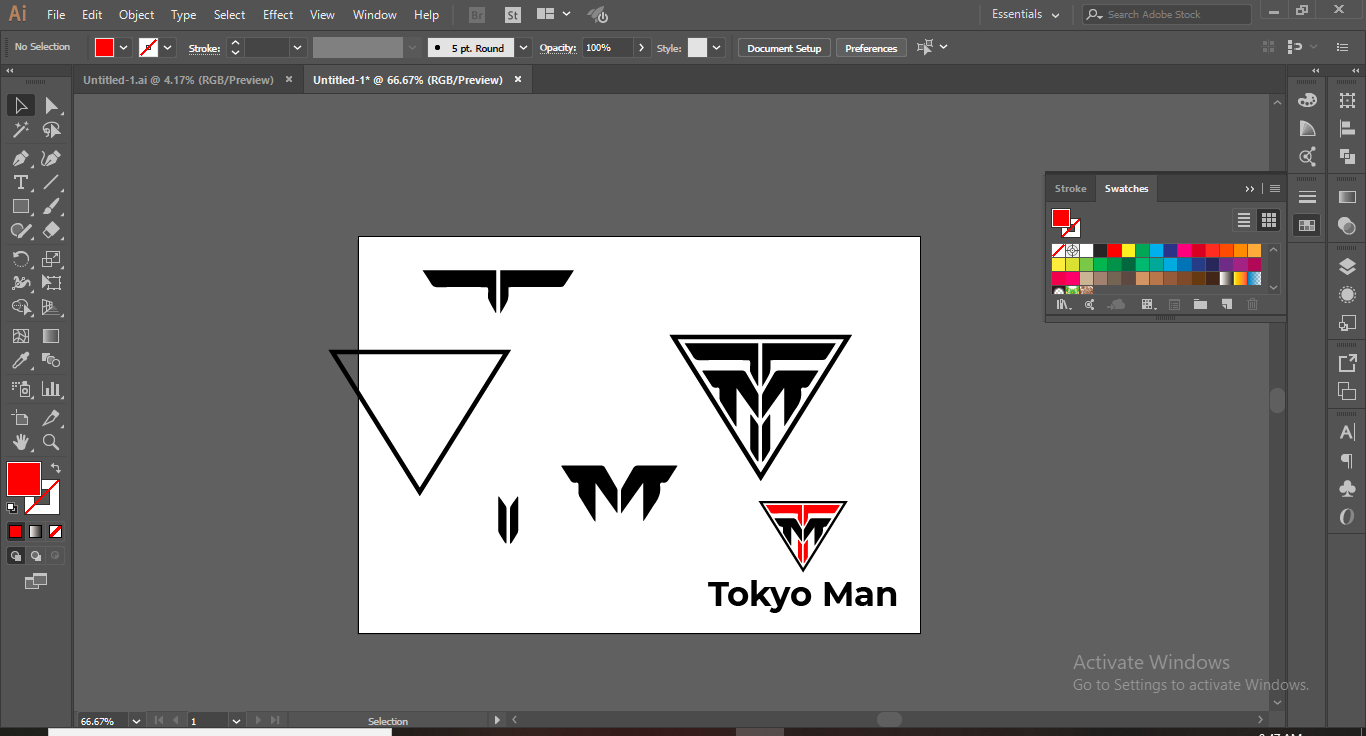The width and height of the screenshot is (1366, 736).
Task: Open the Swatch Libraries menu
Action: (x=1062, y=304)
